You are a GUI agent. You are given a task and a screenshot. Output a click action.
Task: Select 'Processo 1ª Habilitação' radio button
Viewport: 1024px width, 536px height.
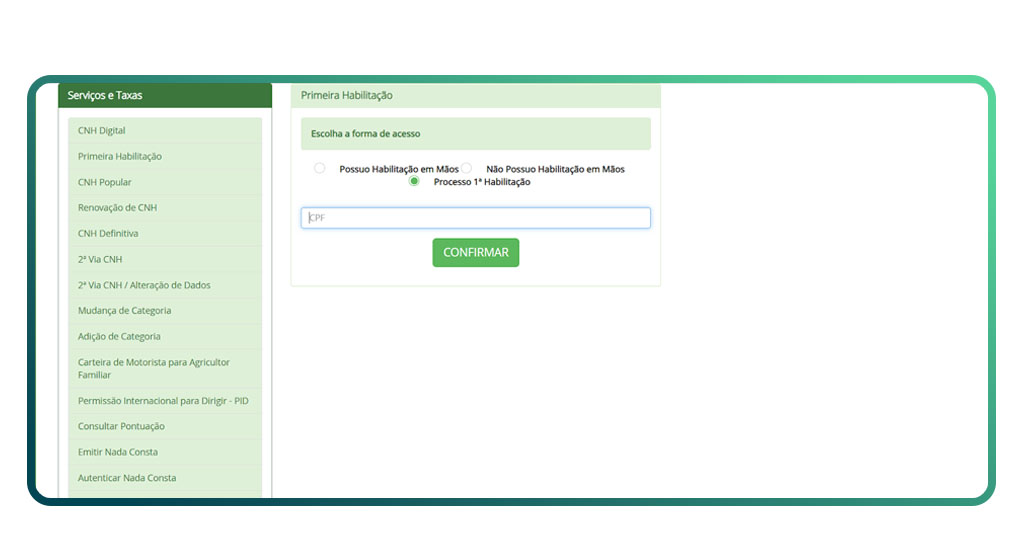414,181
